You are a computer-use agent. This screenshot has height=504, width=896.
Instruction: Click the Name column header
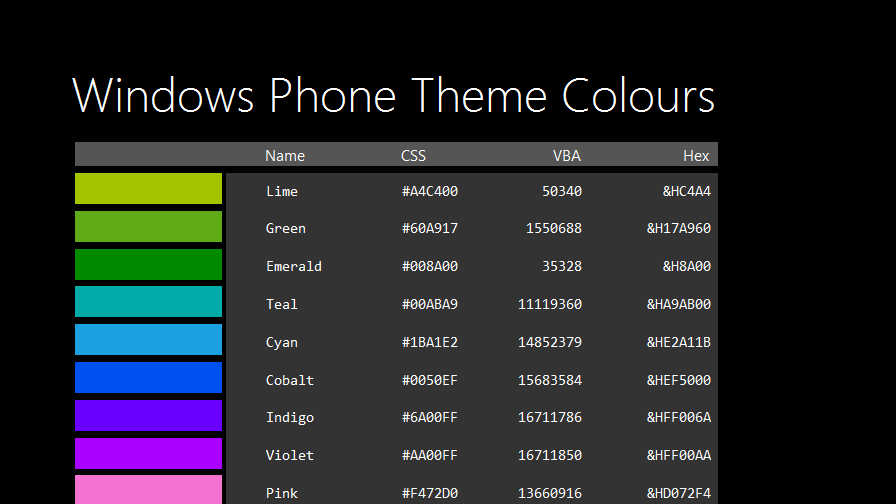[x=285, y=155]
